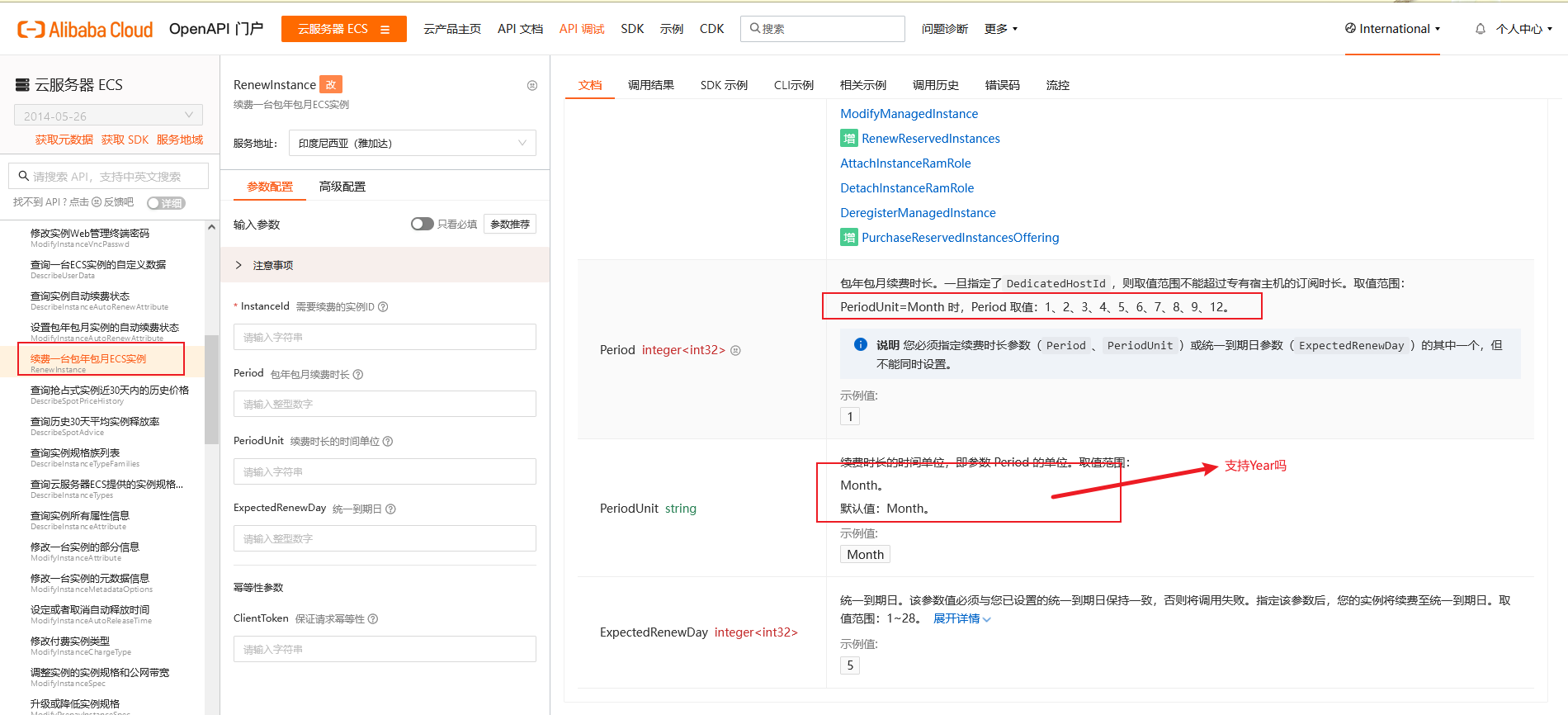Click the ECS server stack icon
The width and height of the screenshot is (1568, 715).
[x=23, y=85]
